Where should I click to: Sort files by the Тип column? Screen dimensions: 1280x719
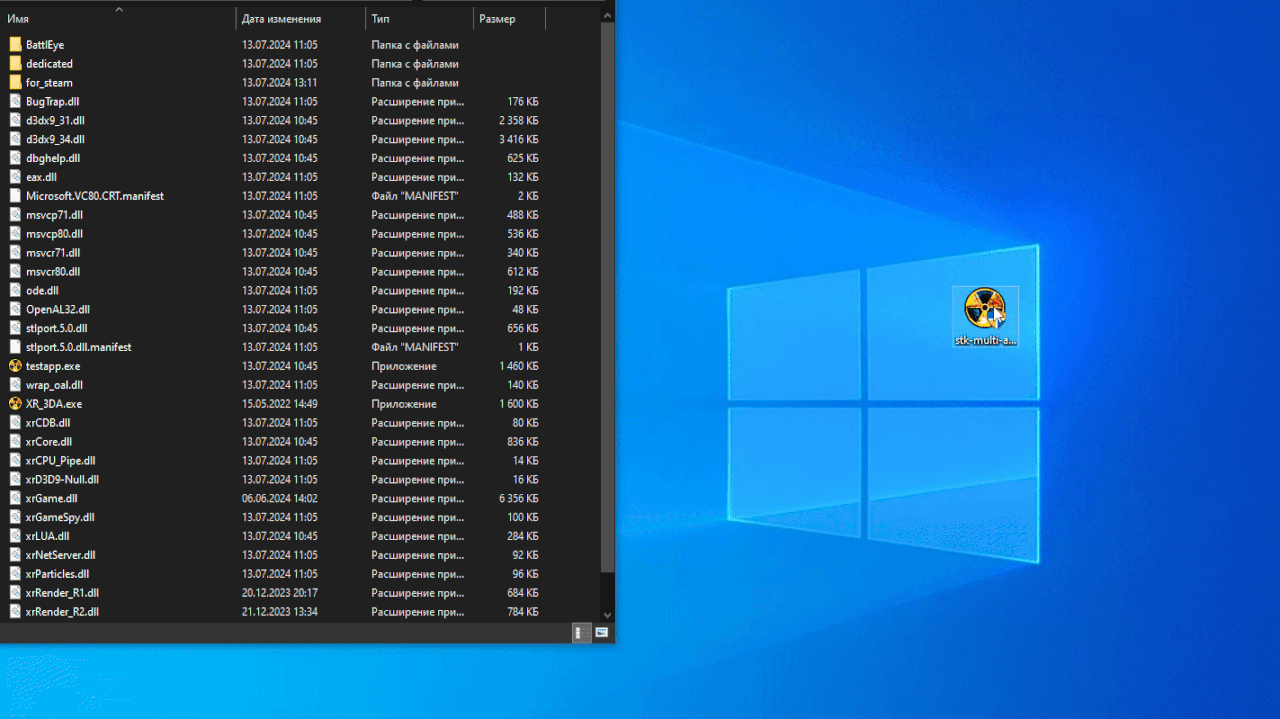tap(420, 18)
